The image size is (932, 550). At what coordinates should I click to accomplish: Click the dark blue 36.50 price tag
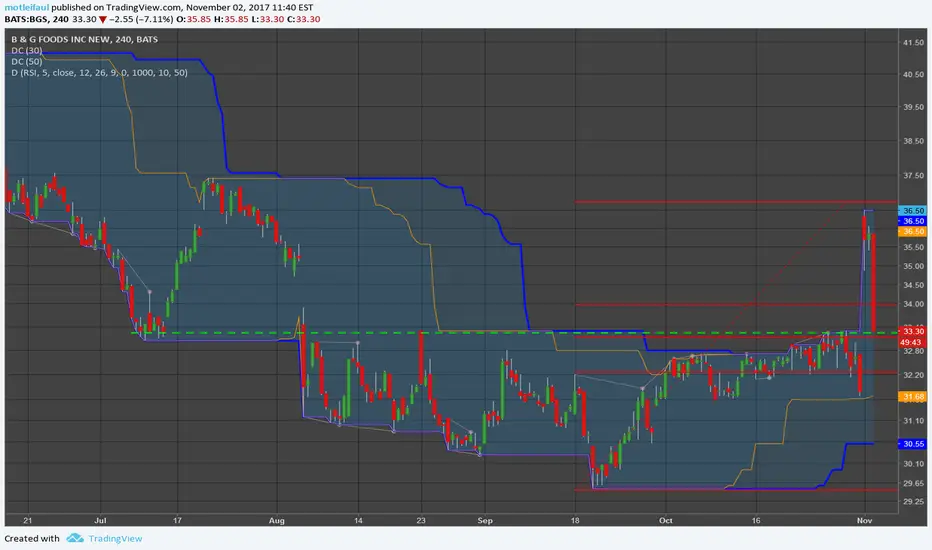pos(913,221)
